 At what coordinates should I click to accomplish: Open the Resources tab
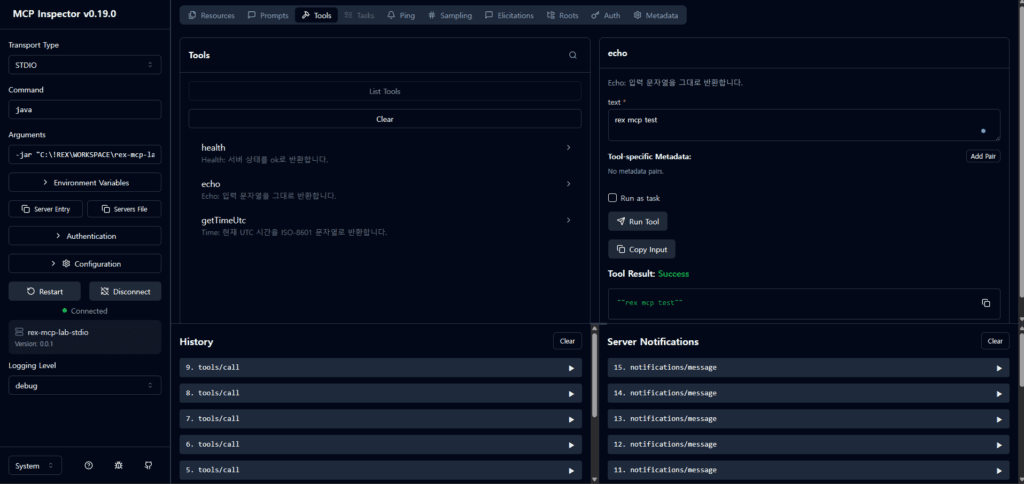[211, 15]
